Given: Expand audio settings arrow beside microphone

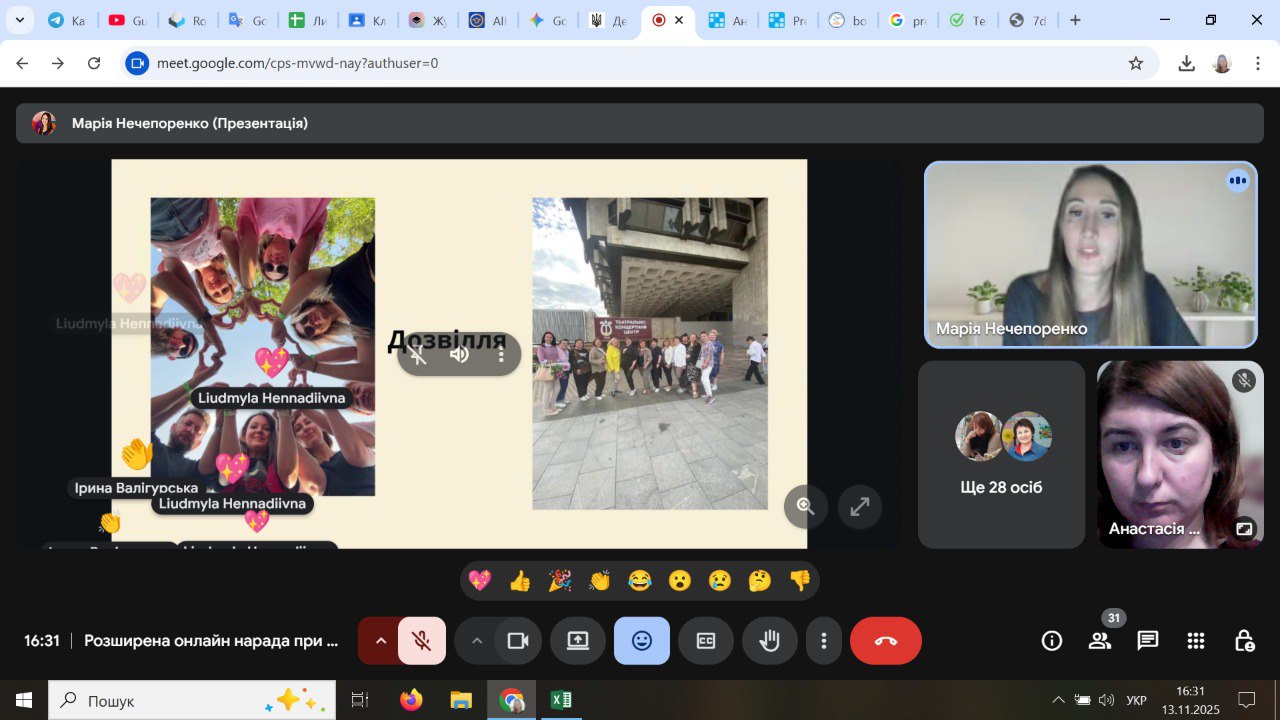Looking at the screenshot, I should (x=380, y=641).
